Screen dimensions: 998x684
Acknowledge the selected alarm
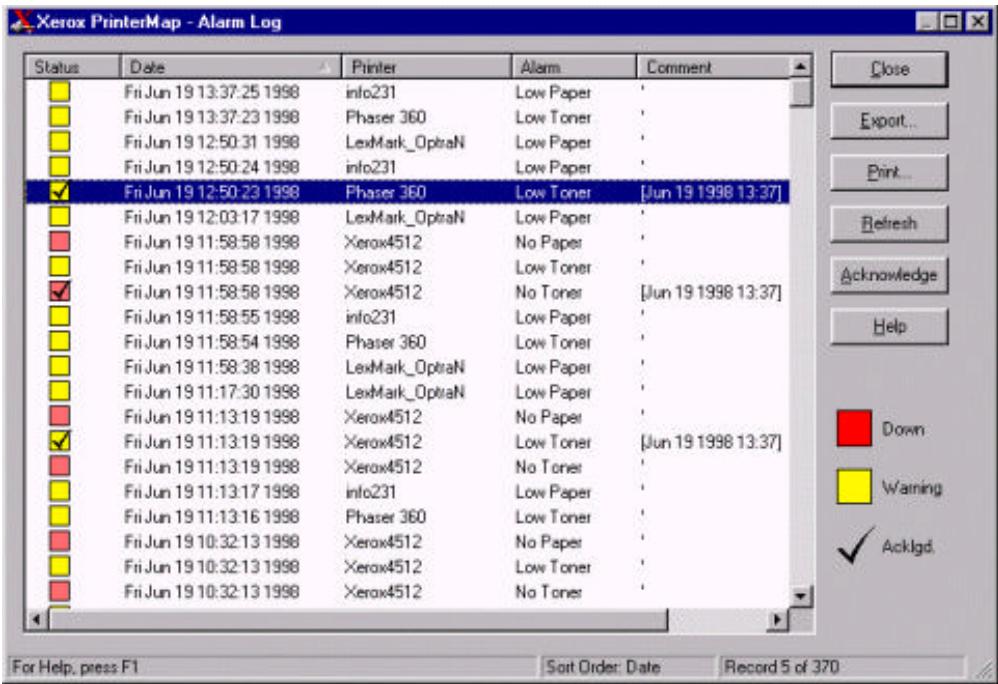(889, 275)
